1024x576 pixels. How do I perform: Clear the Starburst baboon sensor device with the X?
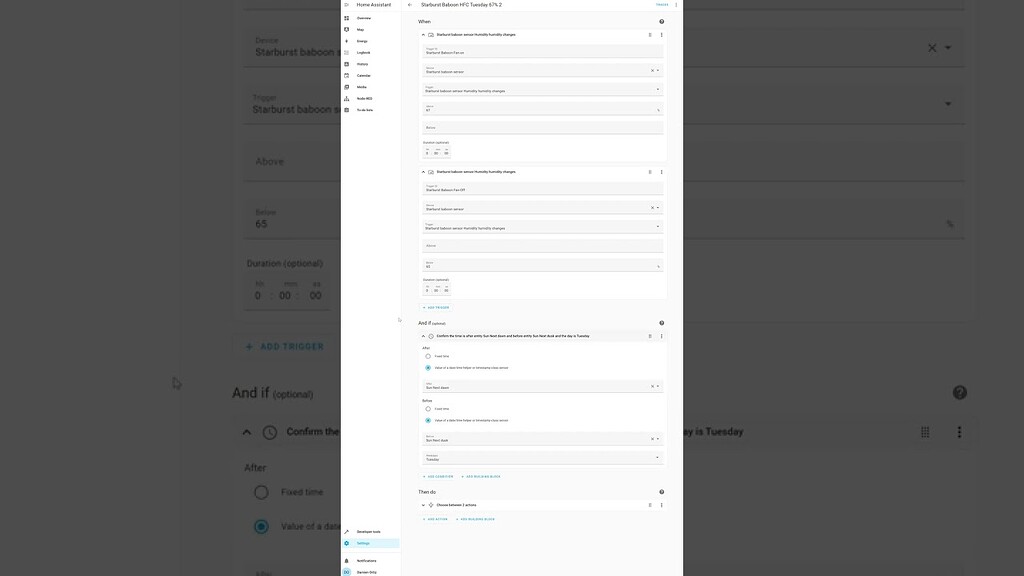pos(651,70)
